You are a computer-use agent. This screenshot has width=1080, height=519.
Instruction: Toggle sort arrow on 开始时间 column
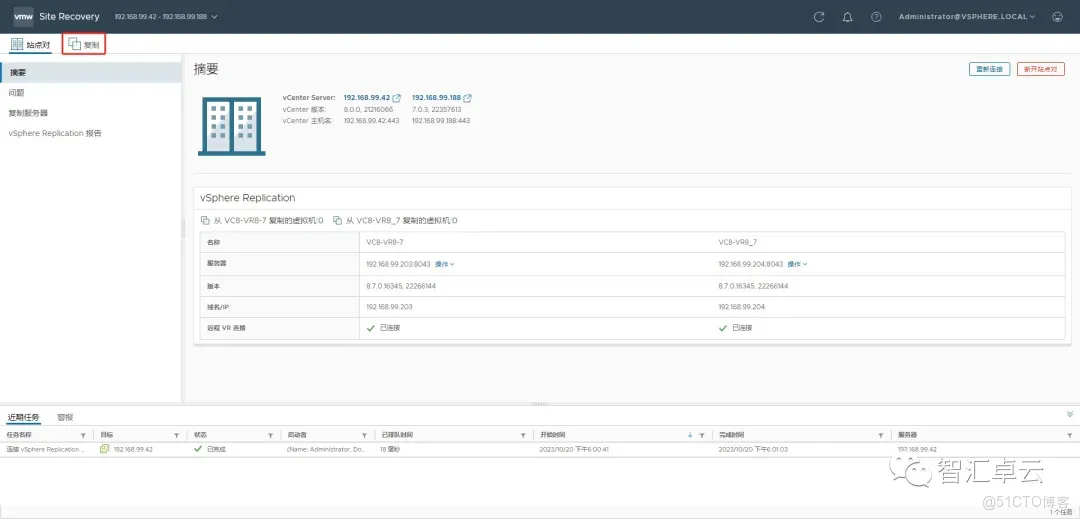click(690, 436)
